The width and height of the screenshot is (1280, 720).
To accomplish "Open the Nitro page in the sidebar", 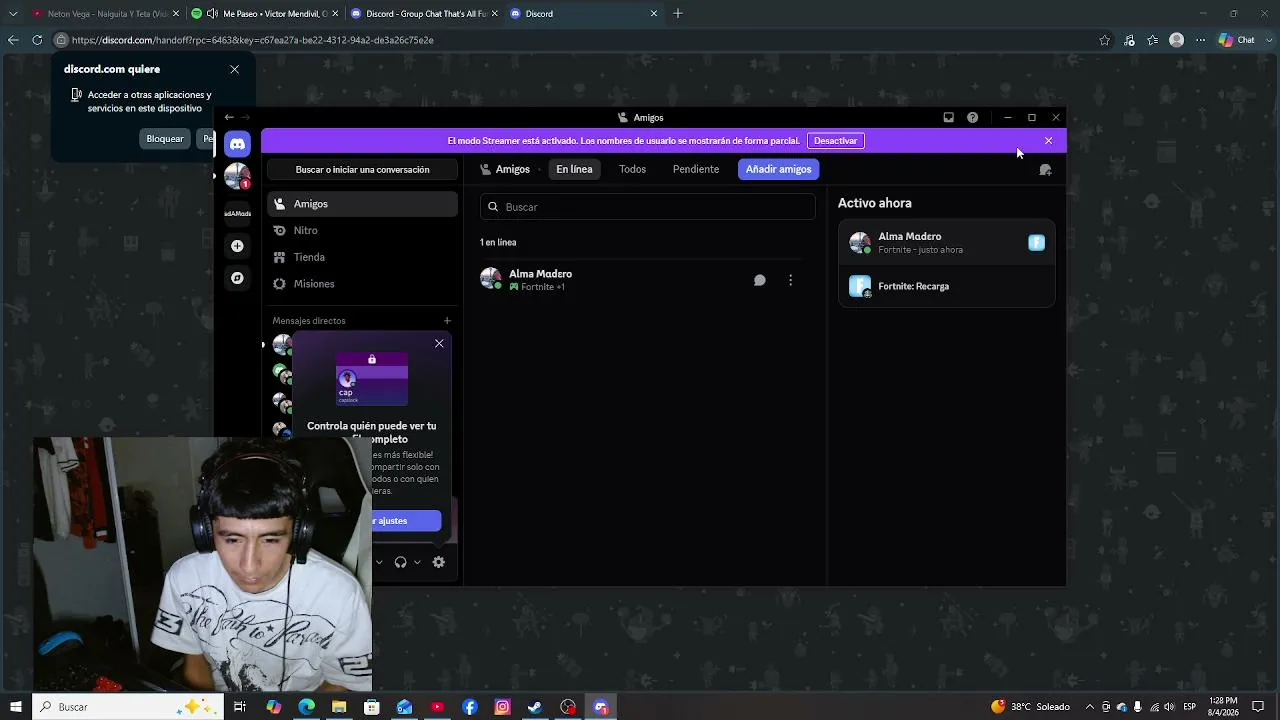I will click(362, 230).
